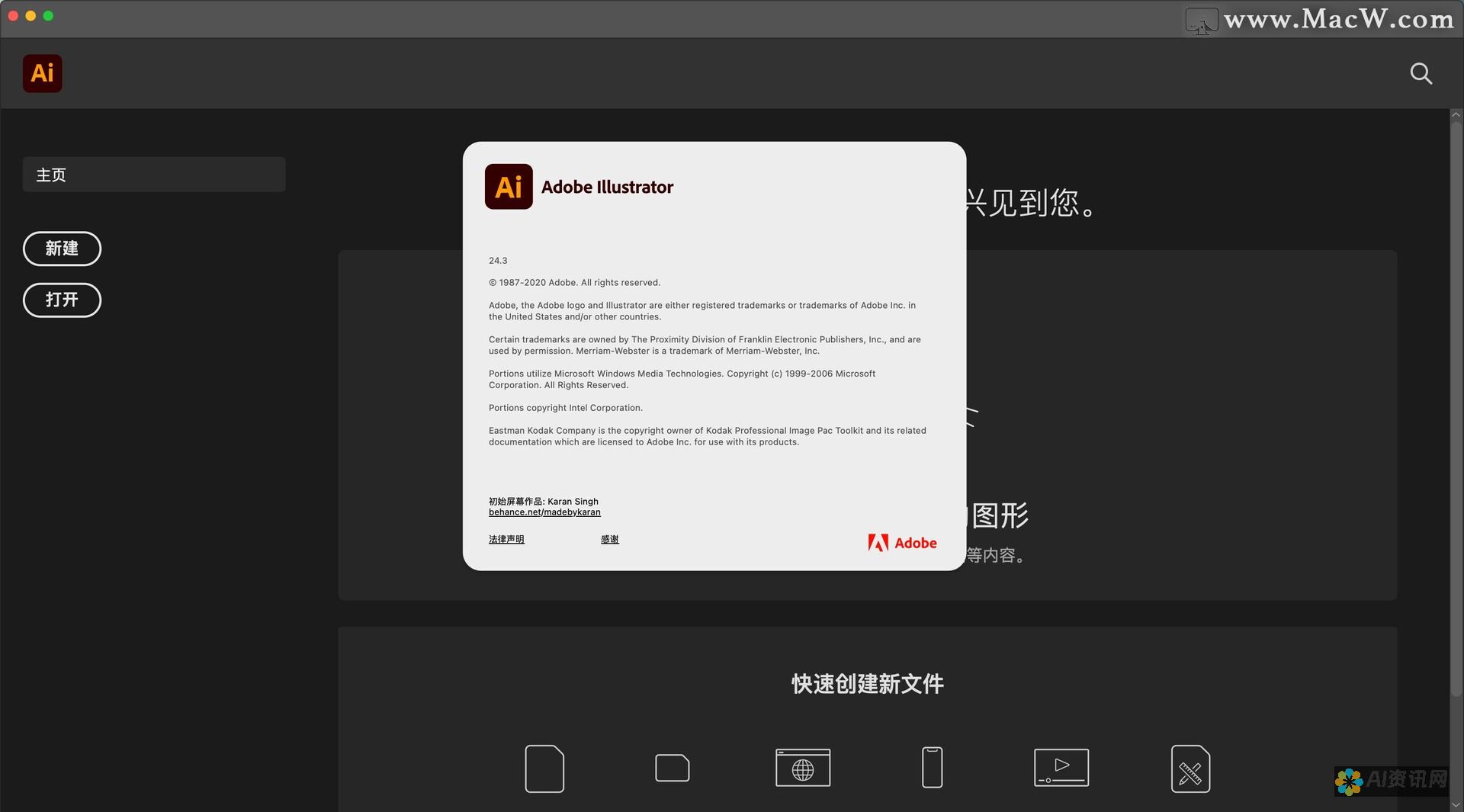The height and width of the screenshot is (812, 1464).
Task: Click the 快速创建新文件 heading
Action: pyautogui.click(x=868, y=684)
